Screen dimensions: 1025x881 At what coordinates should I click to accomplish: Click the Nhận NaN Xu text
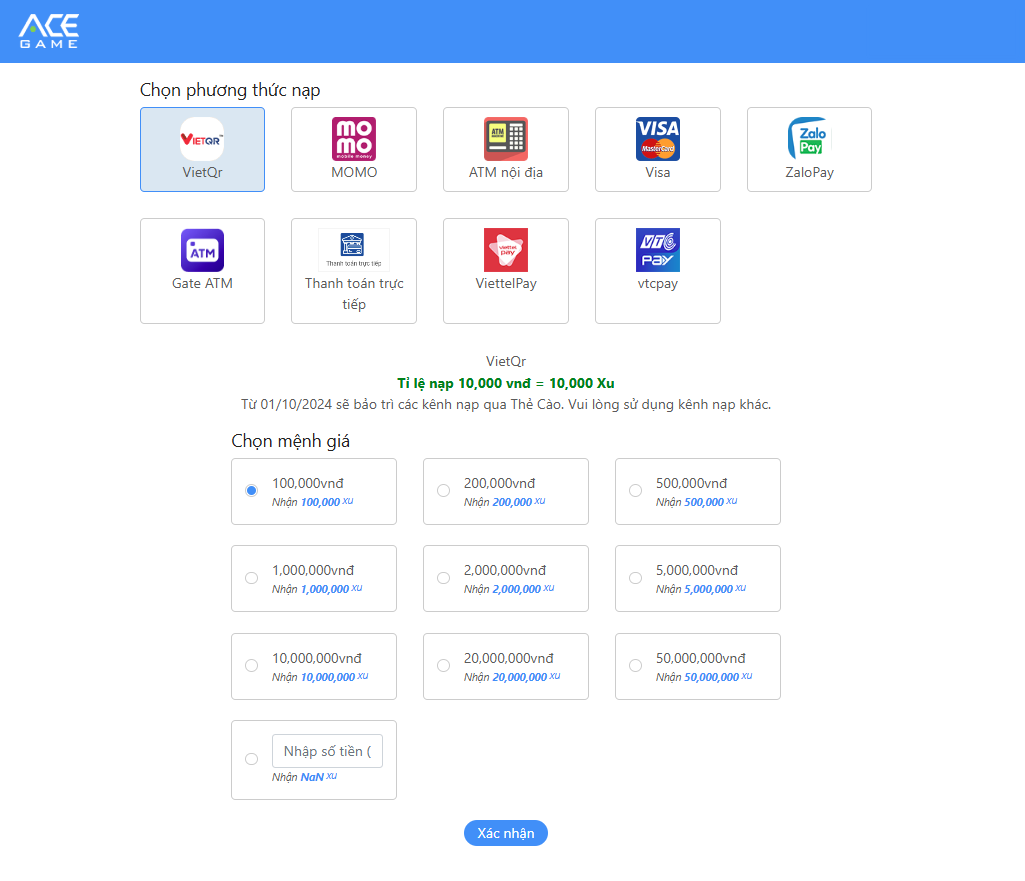[x=305, y=777]
